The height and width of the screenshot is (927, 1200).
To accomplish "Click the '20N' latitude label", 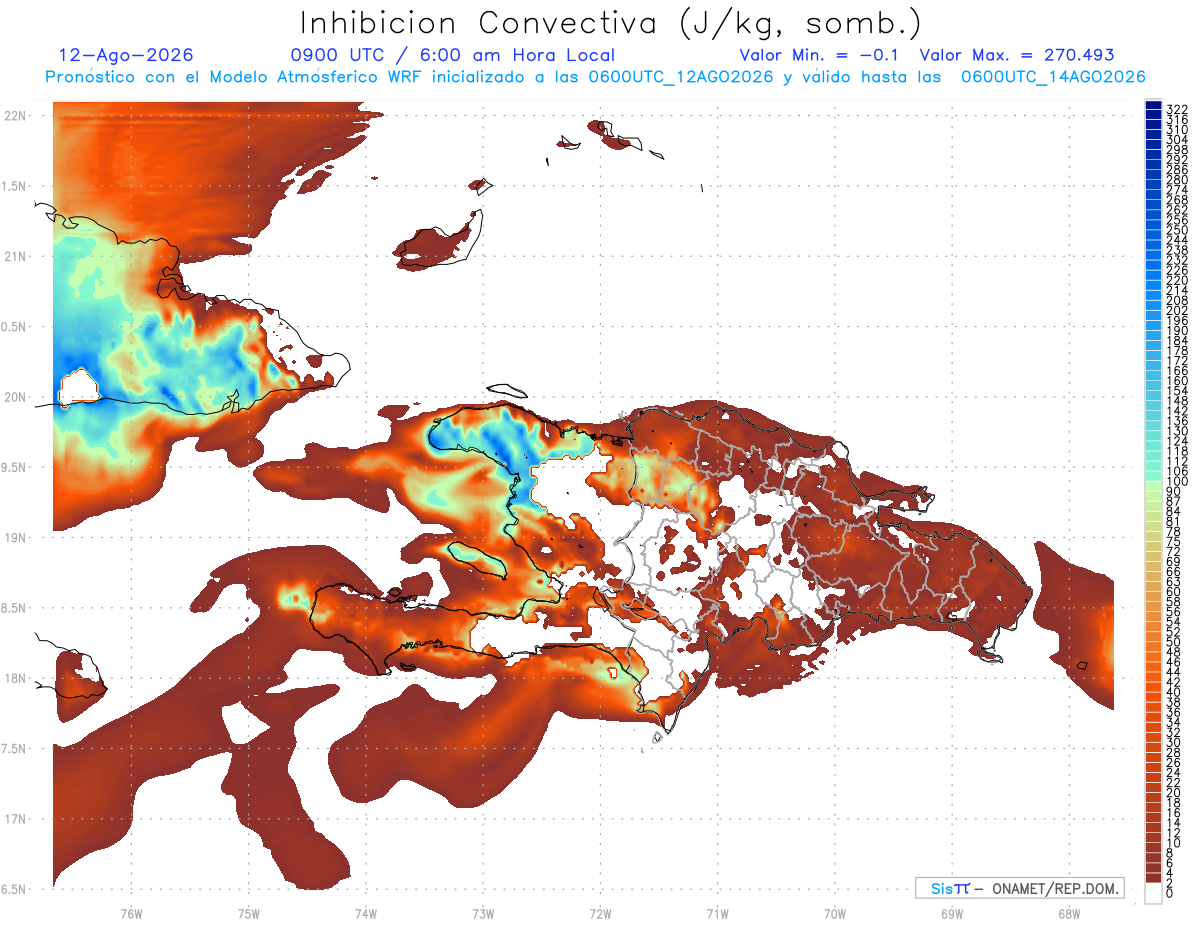I will 15,397.
